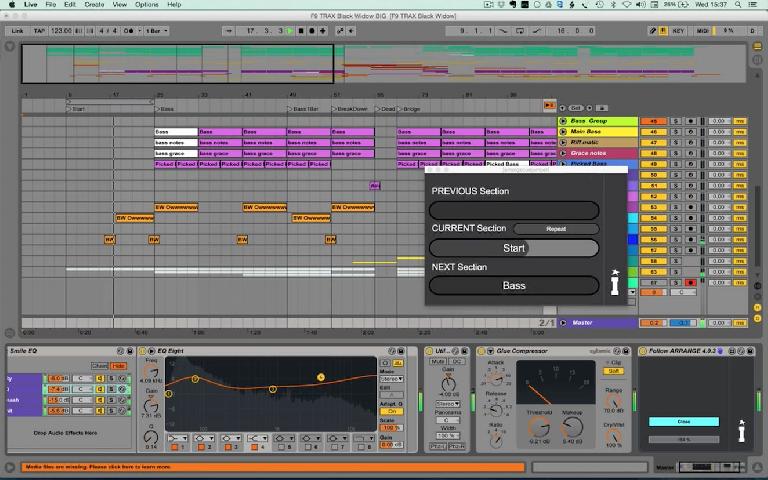Open the metronome settings dropdown arrow
The height and width of the screenshot is (480, 768).
[139, 30]
